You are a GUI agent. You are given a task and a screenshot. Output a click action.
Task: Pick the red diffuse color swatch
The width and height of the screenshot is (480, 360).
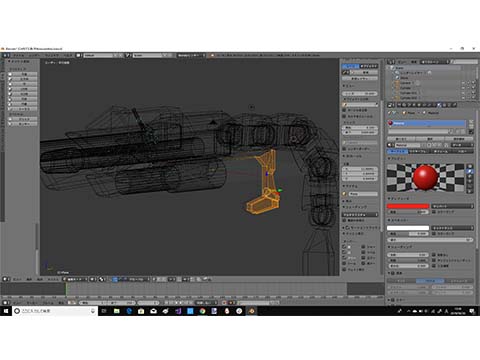(x=408, y=206)
